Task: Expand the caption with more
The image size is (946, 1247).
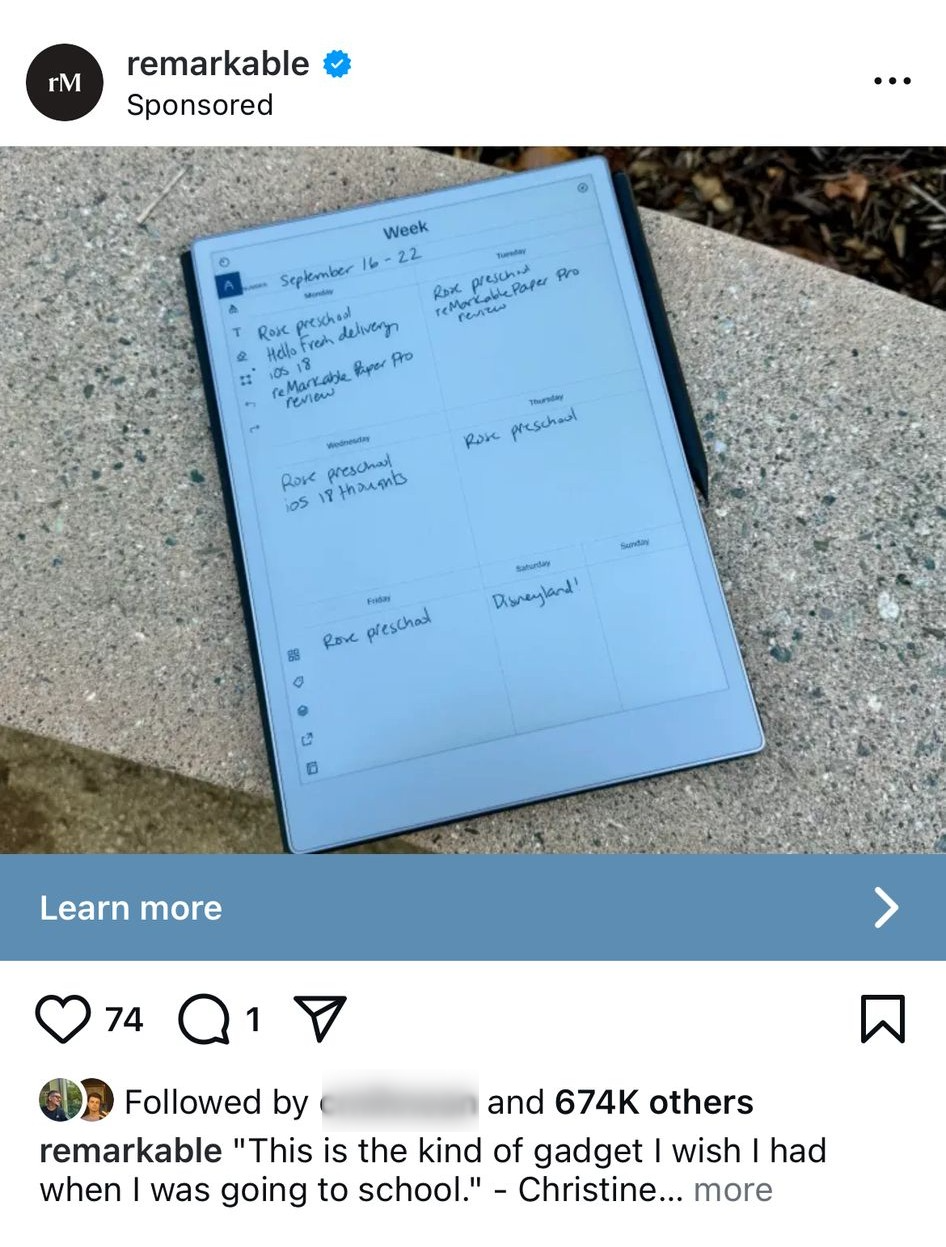Action: (733, 1191)
